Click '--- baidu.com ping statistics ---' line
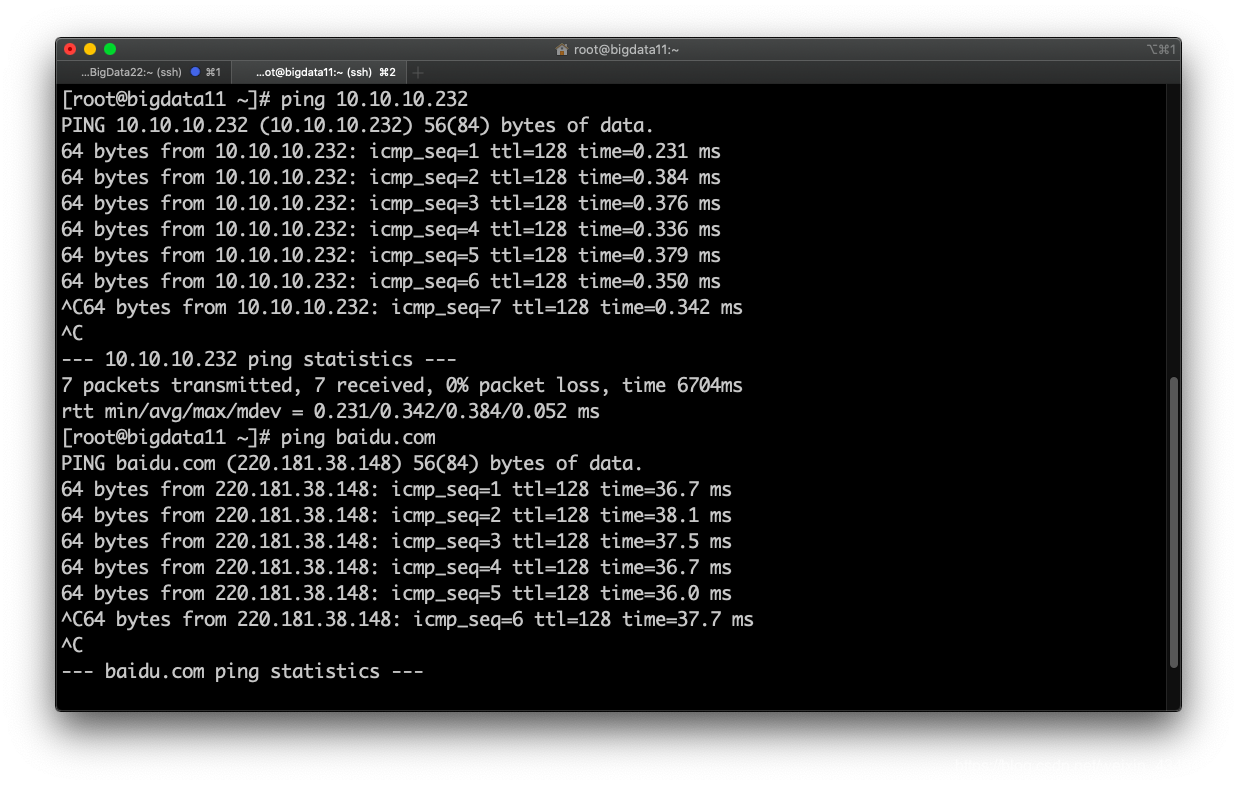The image size is (1237, 785). pos(242,672)
